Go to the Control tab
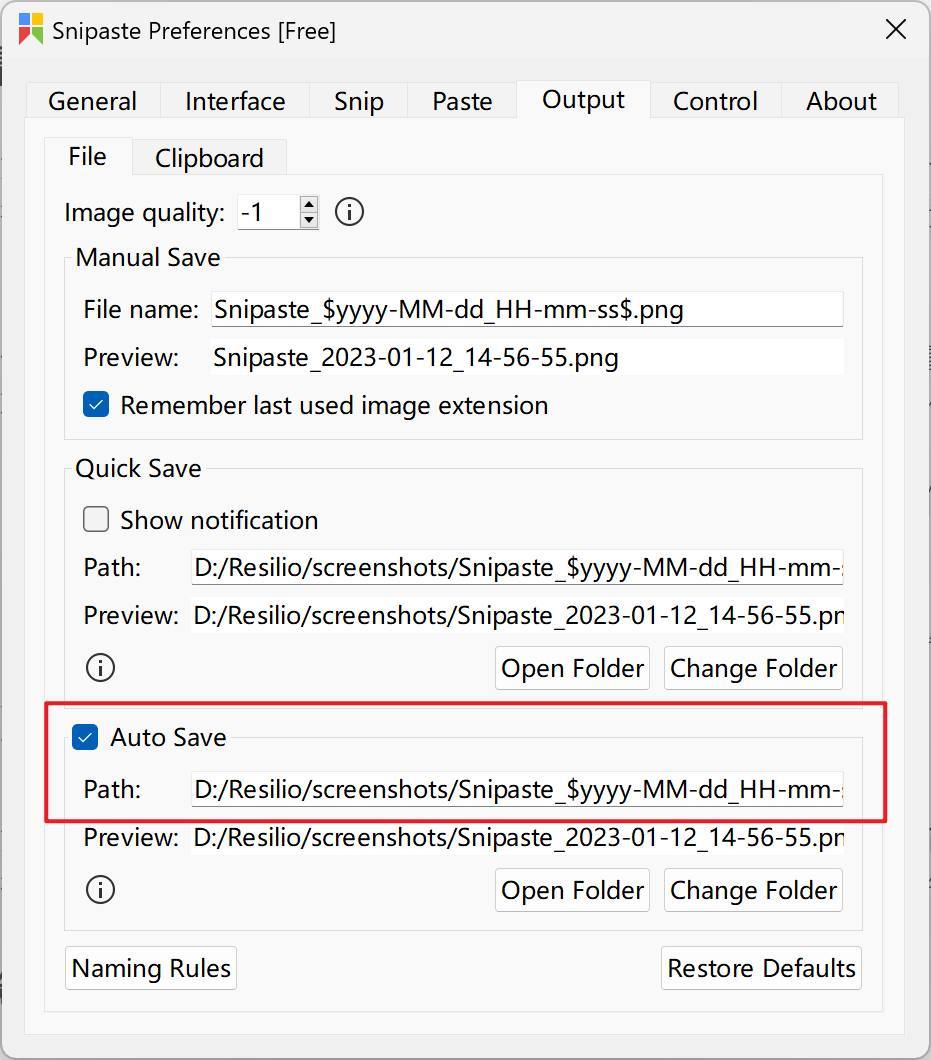This screenshot has height=1060, width=931. (x=715, y=101)
